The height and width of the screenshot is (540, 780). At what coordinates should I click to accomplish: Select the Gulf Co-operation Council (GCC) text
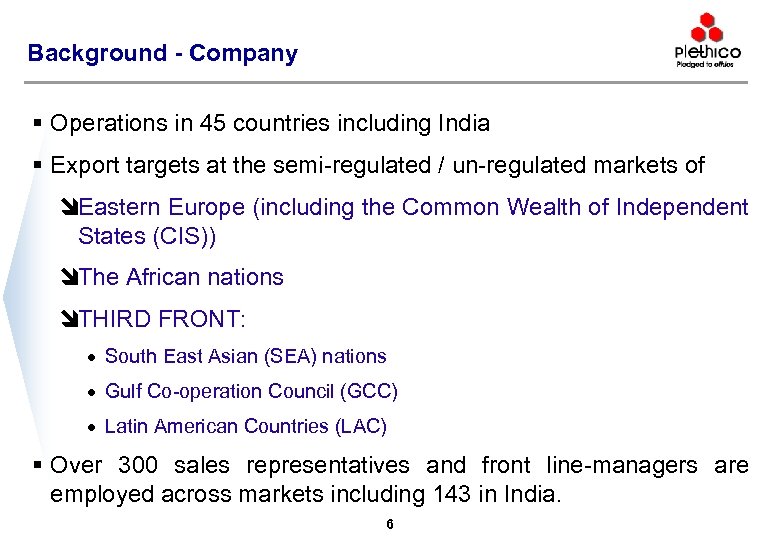(251, 391)
